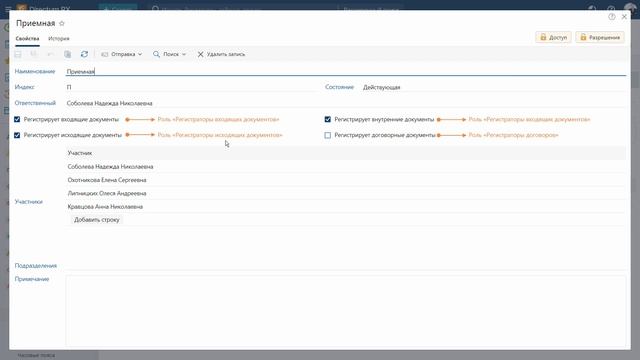The width and height of the screenshot is (640, 360).
Task: Refresh the card with the circular arrows icon
Action: [x=84, y=54]
